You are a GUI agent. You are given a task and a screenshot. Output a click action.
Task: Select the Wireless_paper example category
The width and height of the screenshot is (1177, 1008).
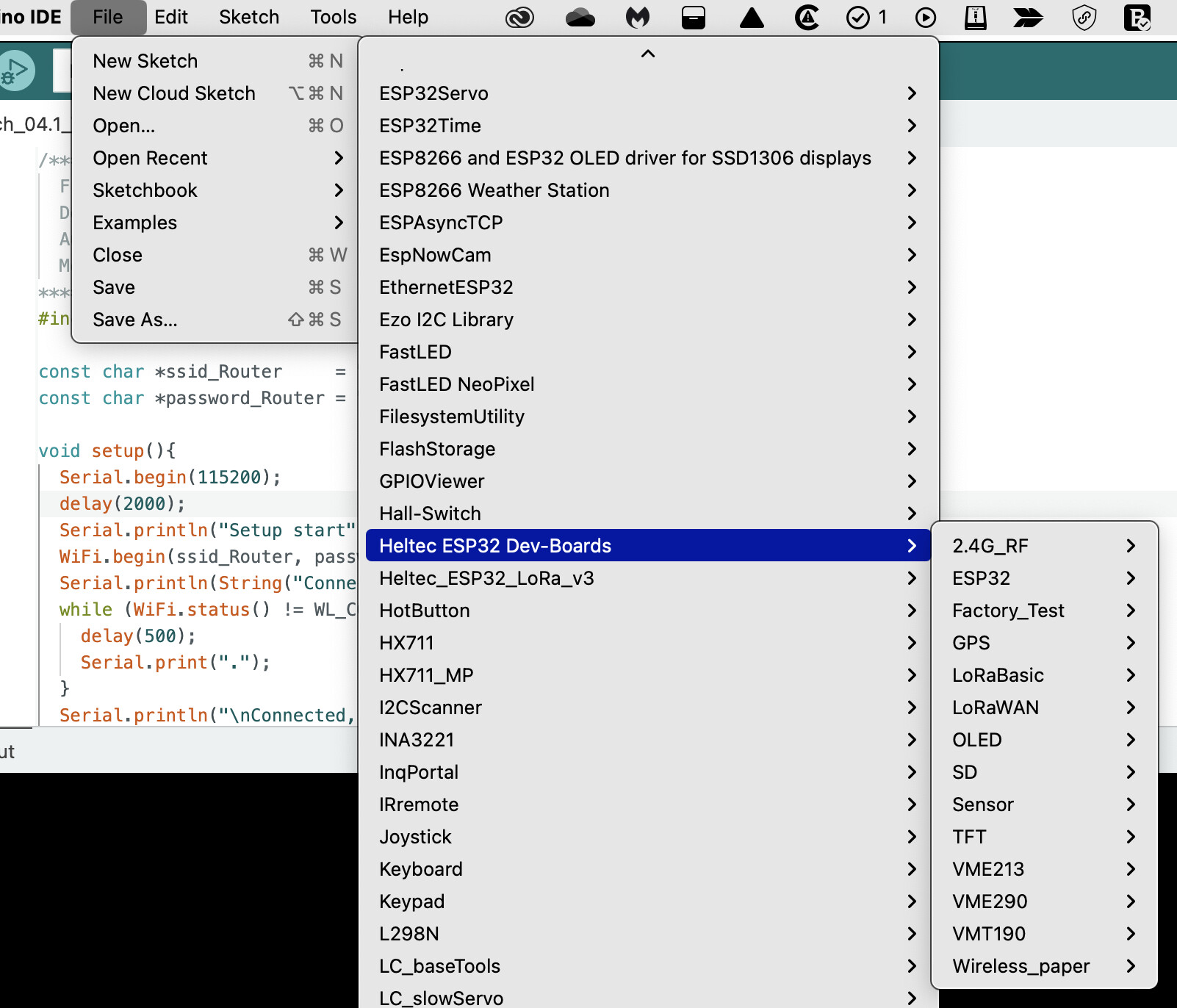(x=1021, y=966)
